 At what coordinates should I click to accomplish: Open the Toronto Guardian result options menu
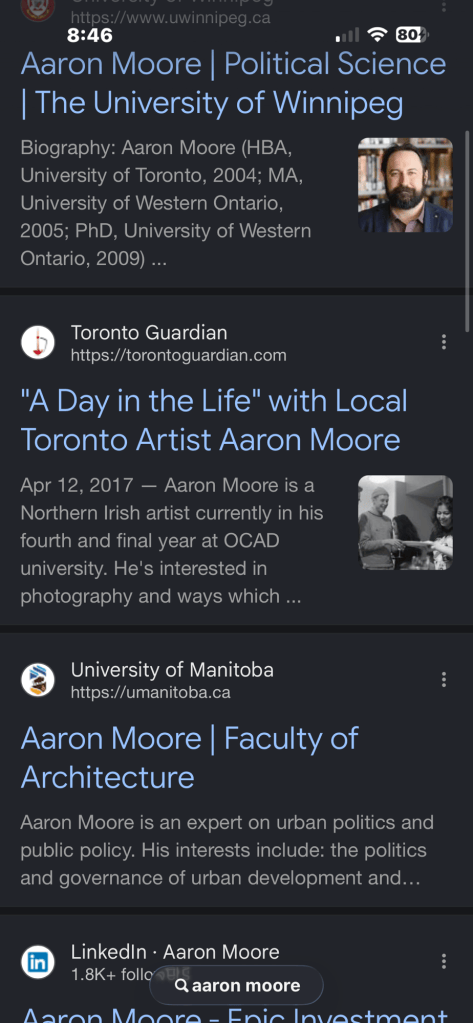tap(444, 342)
